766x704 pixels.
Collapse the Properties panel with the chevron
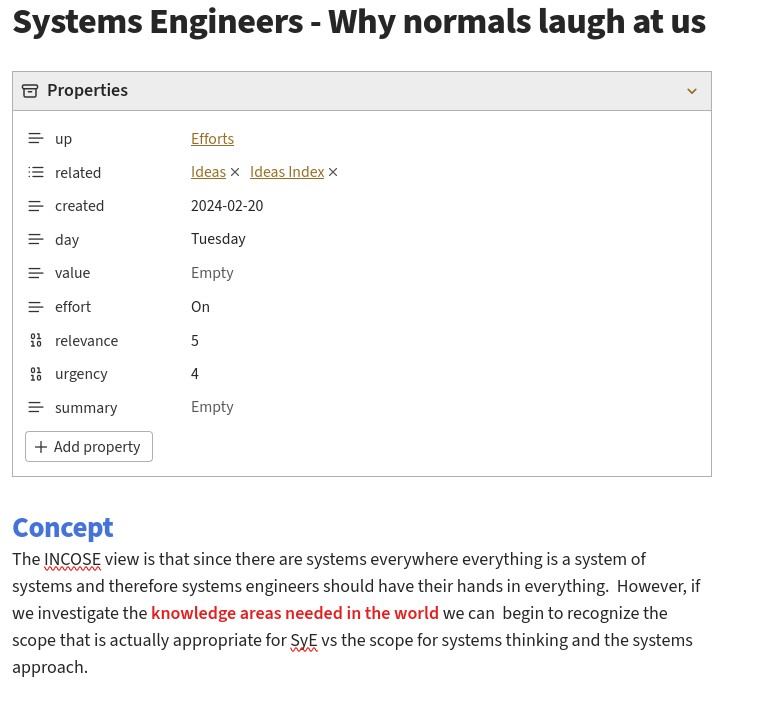(692, 91)
